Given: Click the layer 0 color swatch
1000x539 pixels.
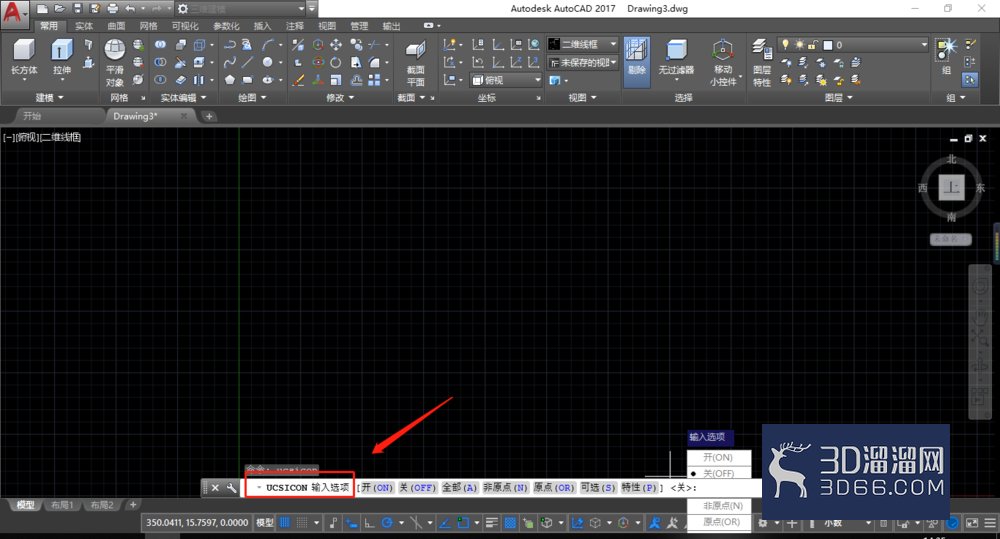Looking at the screenshot, I should [x=828, y=45].
